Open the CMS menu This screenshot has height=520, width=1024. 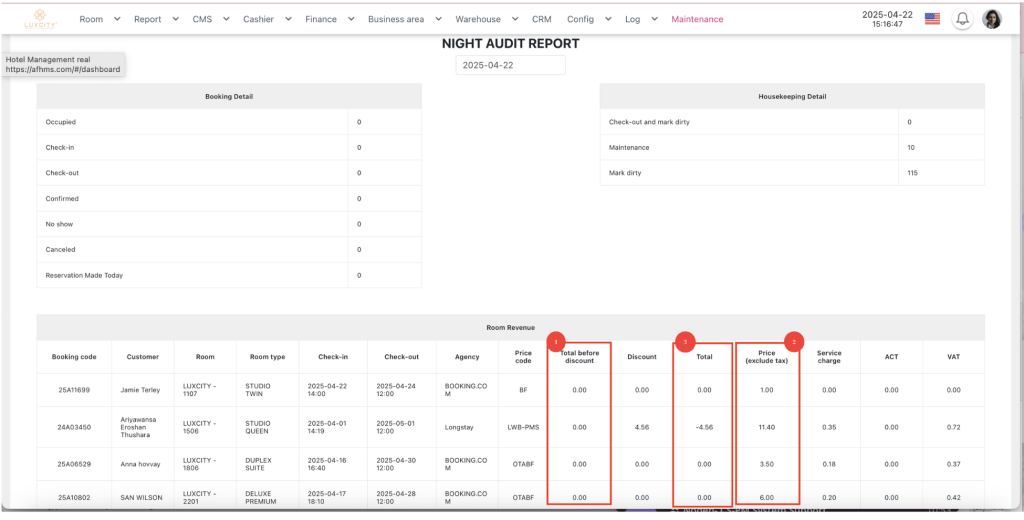(x=209, y=19)
